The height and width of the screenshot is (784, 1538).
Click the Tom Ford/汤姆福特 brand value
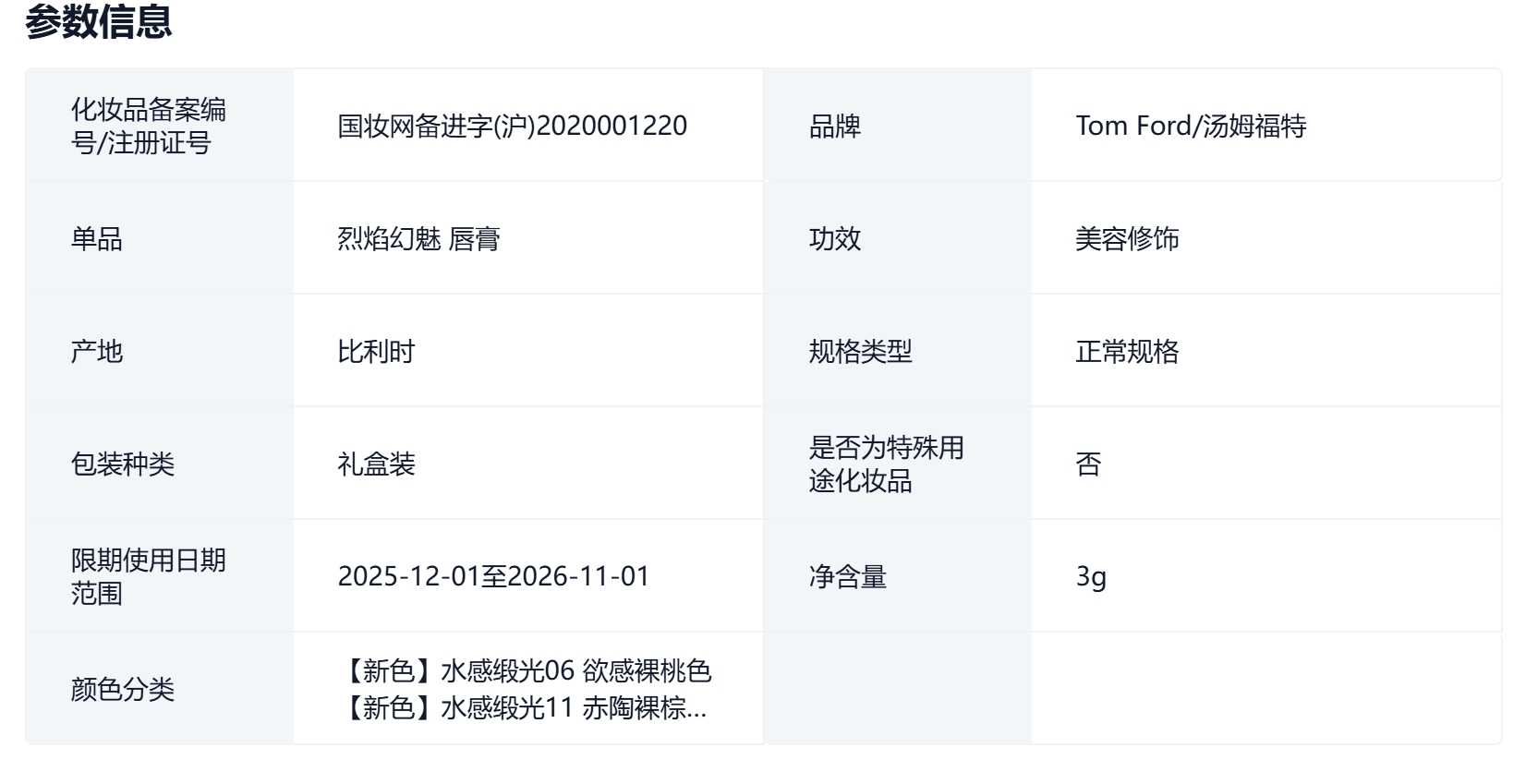[1191, 126]
